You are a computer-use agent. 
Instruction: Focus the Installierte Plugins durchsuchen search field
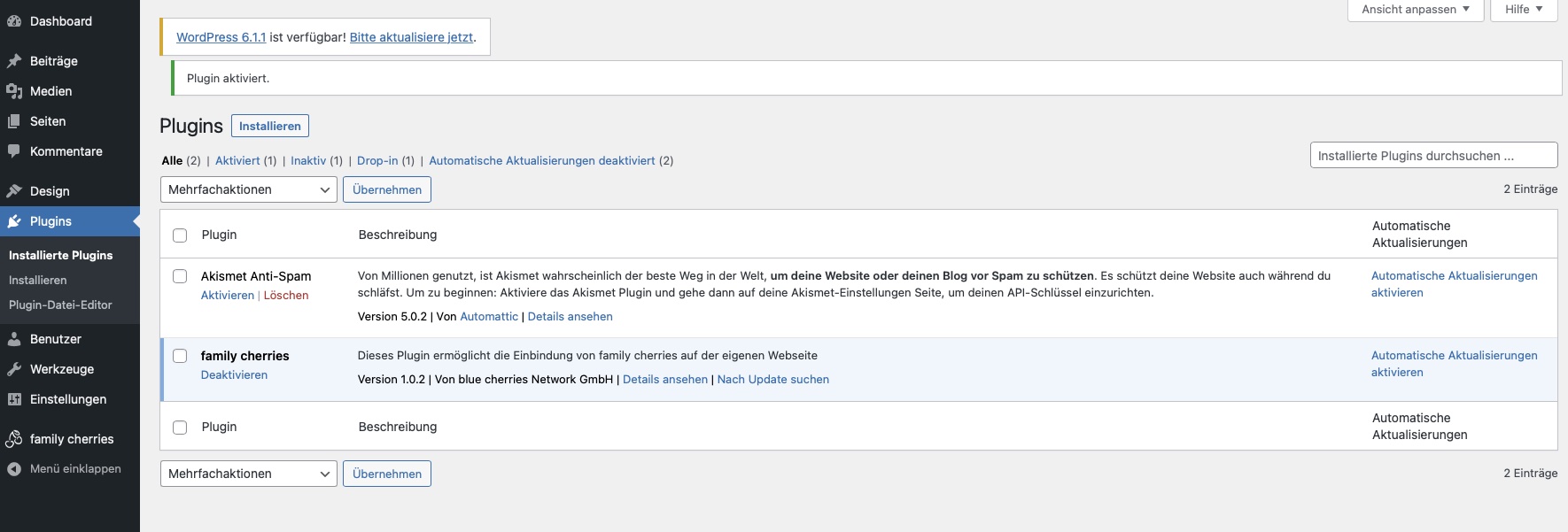pyautogui.click(x=1432, y=156)
